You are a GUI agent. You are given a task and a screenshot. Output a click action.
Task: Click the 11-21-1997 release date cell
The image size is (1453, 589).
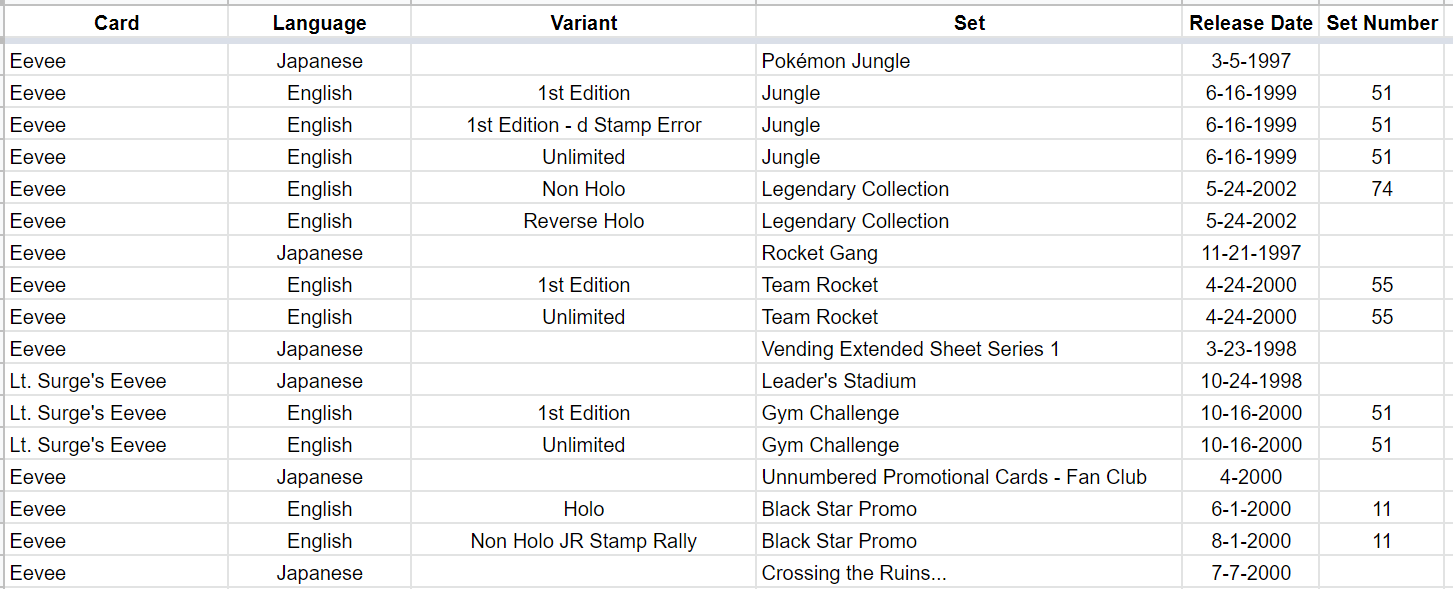click(x=1251, y=253)
